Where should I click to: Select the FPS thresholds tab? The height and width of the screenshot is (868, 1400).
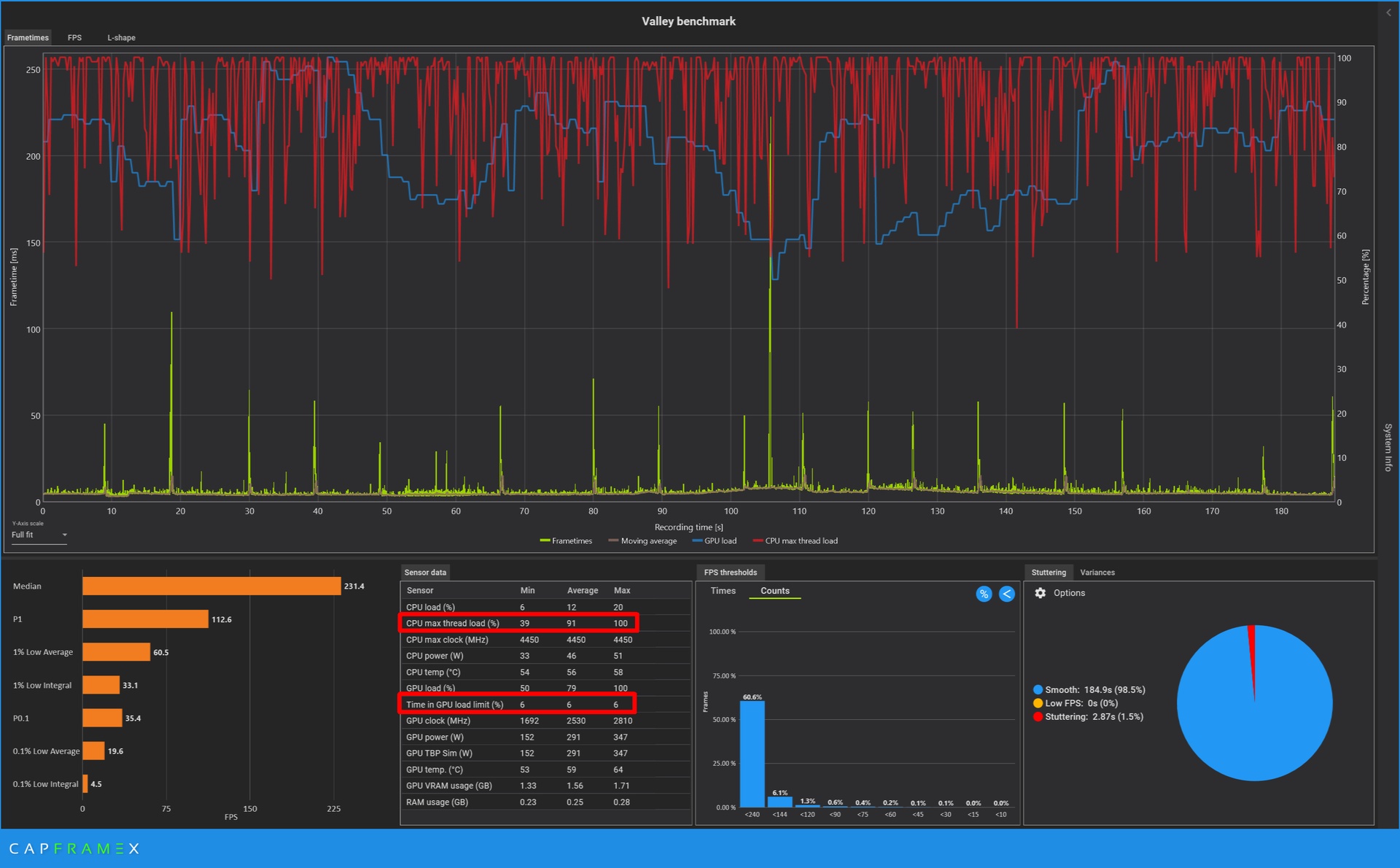tap(730, 573)
